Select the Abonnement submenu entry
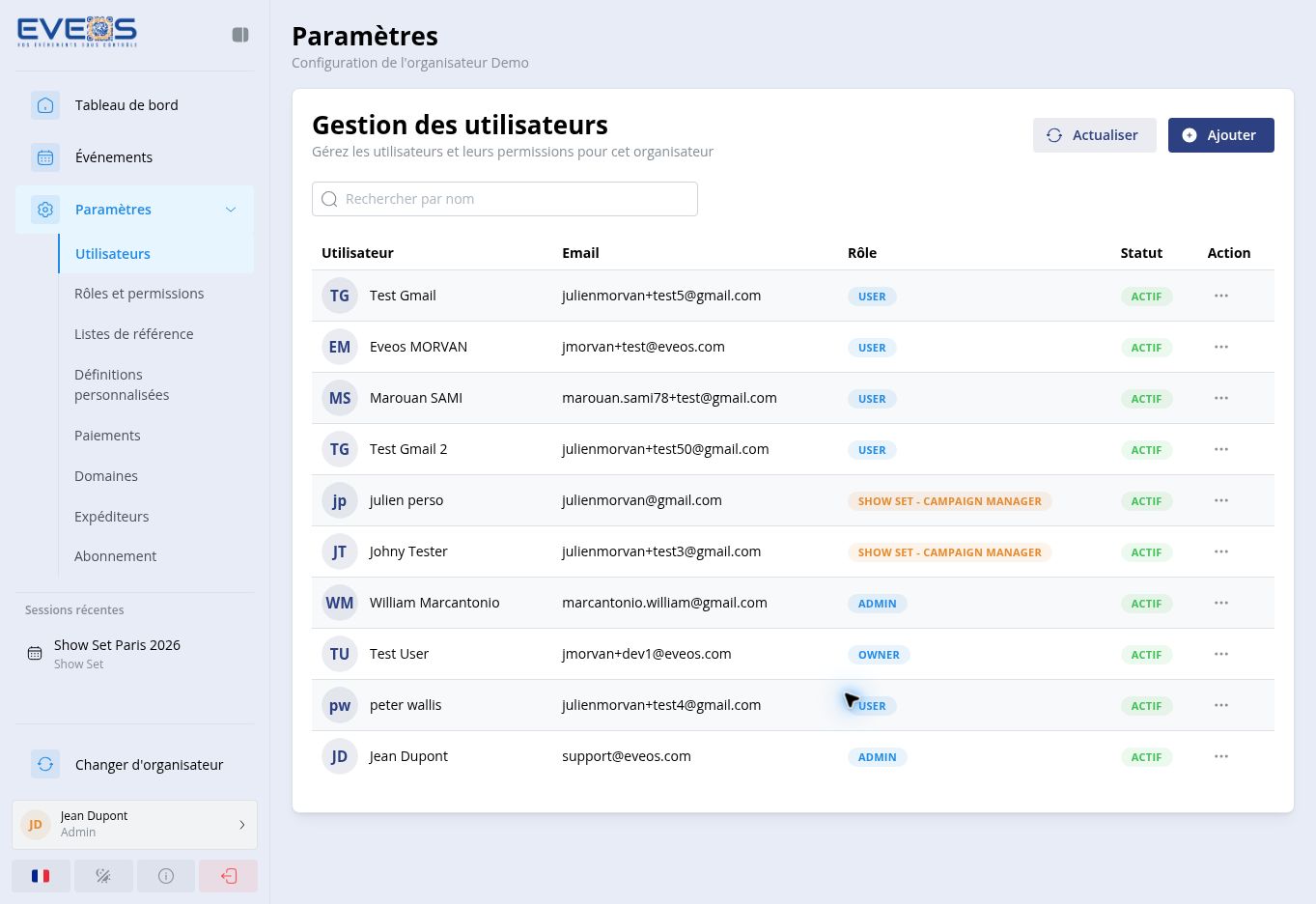Image resolution: width=1316 pixels, height=904 pixels. click(115, 556)
